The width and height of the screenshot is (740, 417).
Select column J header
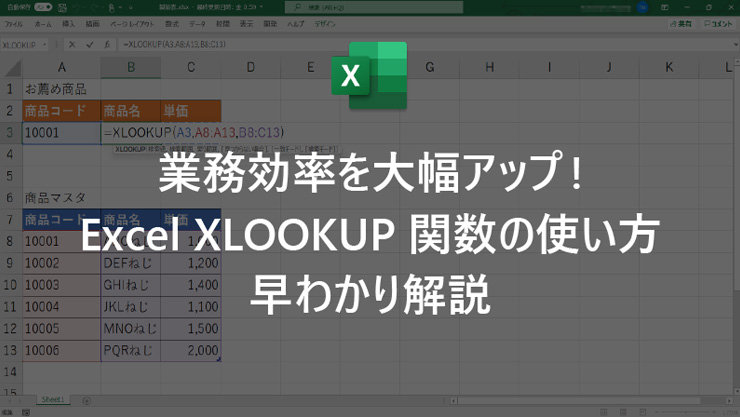click(609, 67)
